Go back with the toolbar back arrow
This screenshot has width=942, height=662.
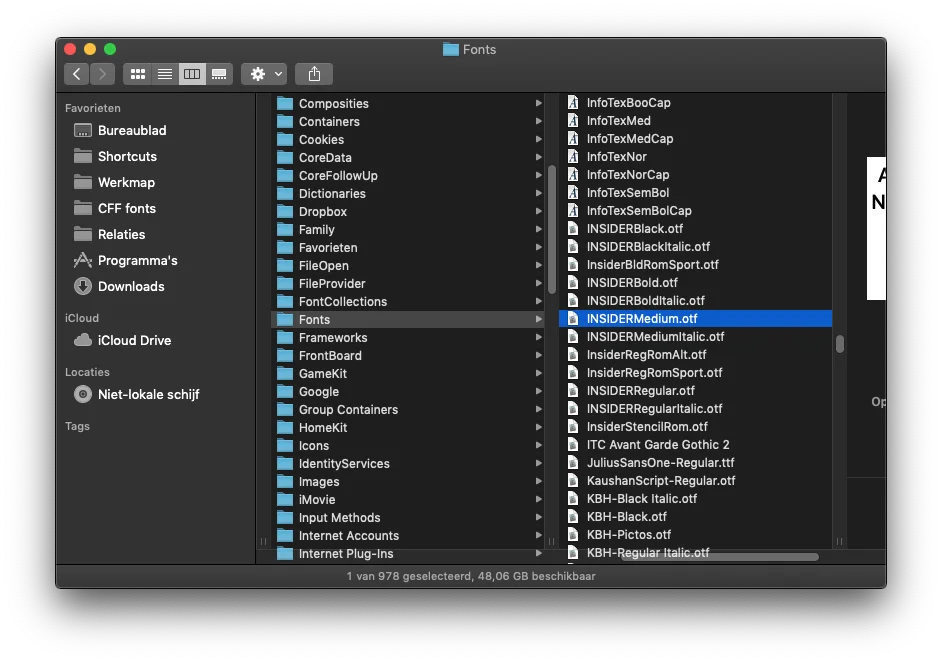point(76,74)
